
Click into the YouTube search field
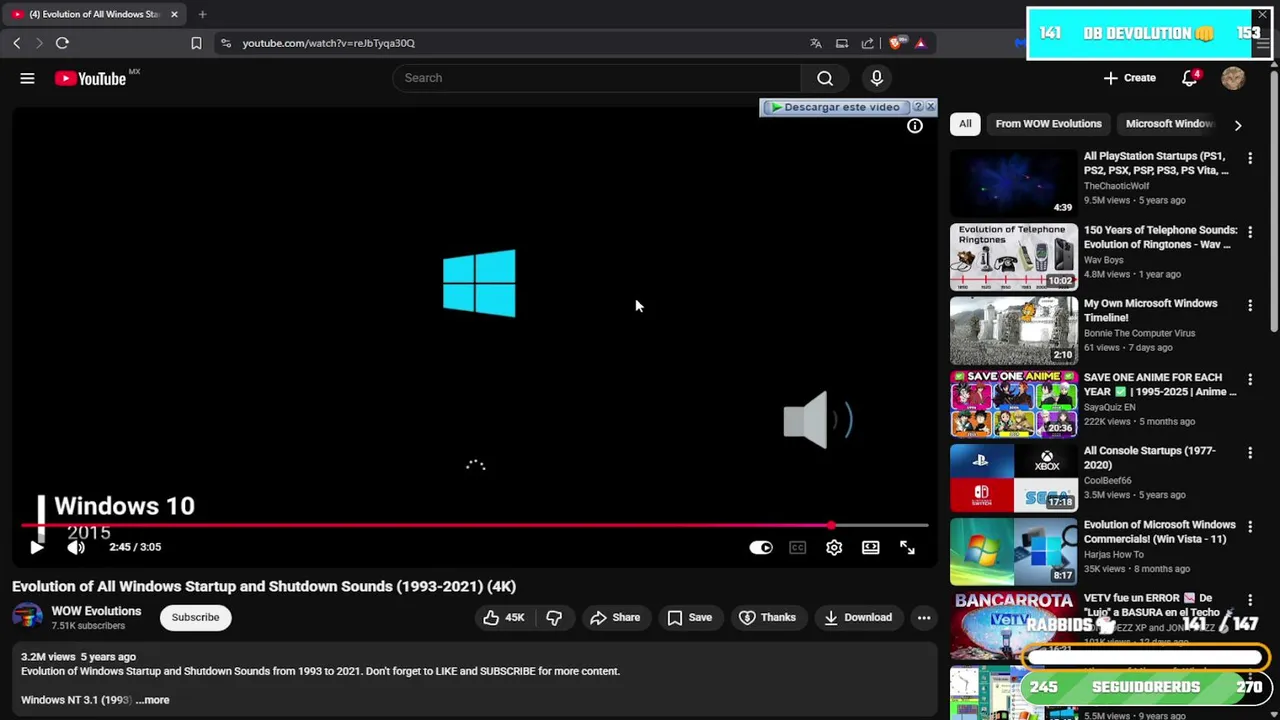(x=597, y=78)
